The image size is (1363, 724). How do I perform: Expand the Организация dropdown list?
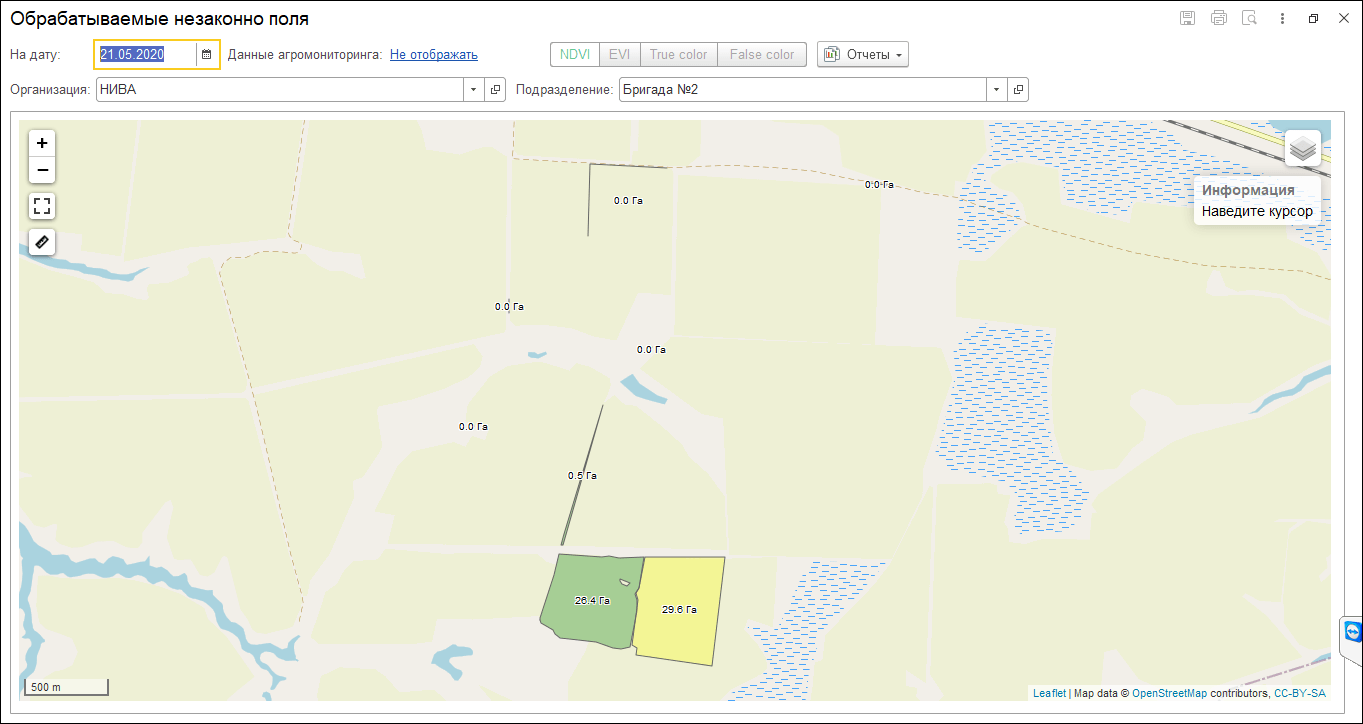pos(474,89)
